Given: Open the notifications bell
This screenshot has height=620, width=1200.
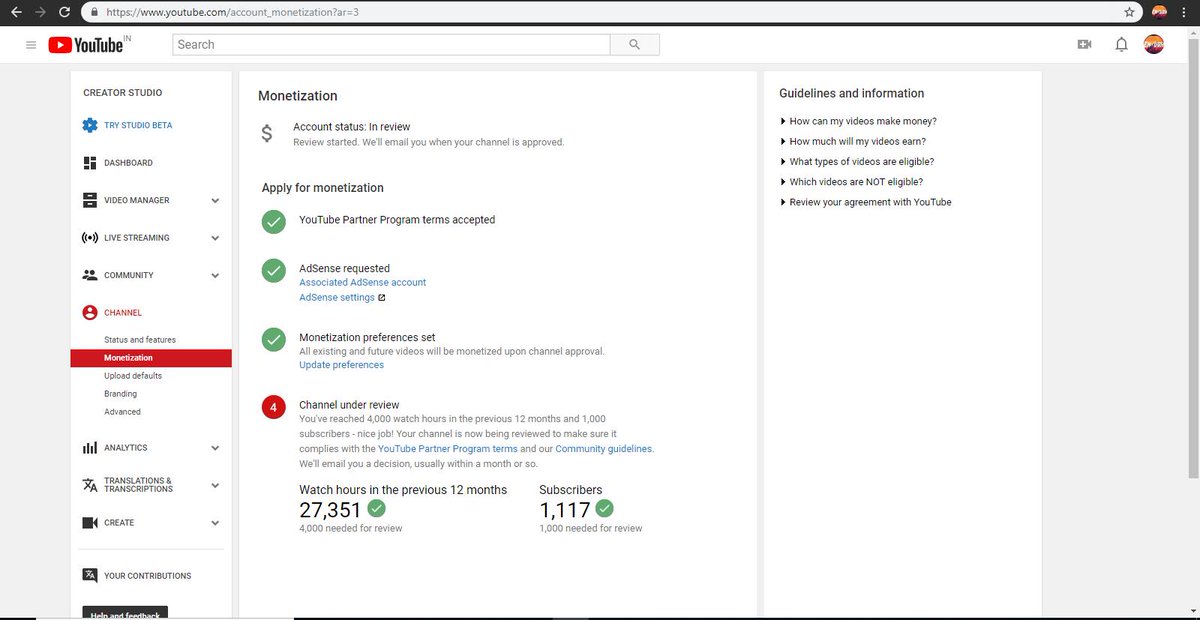Looking at the screenshot, I should click(1121, 45).
